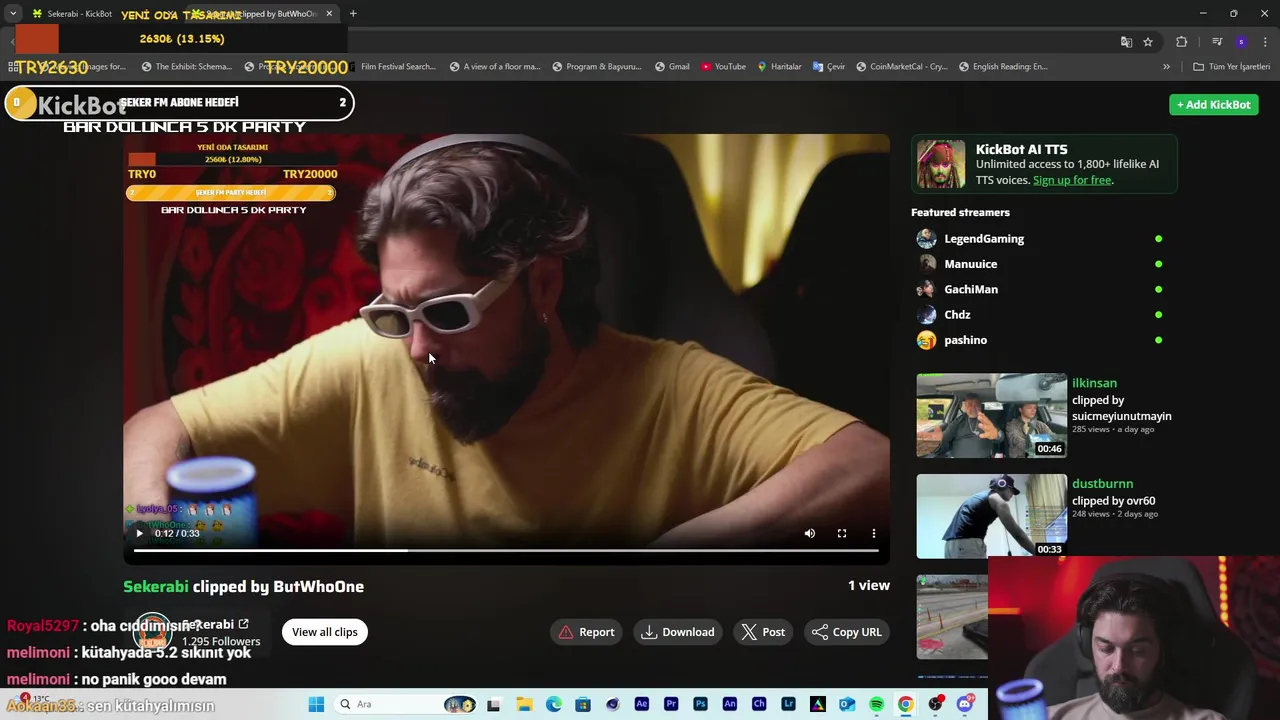Image resolution: width=1280 pixels, height=720 pixels.
Task: Launch Character Animator from taskbar
Action: point(759,705)
